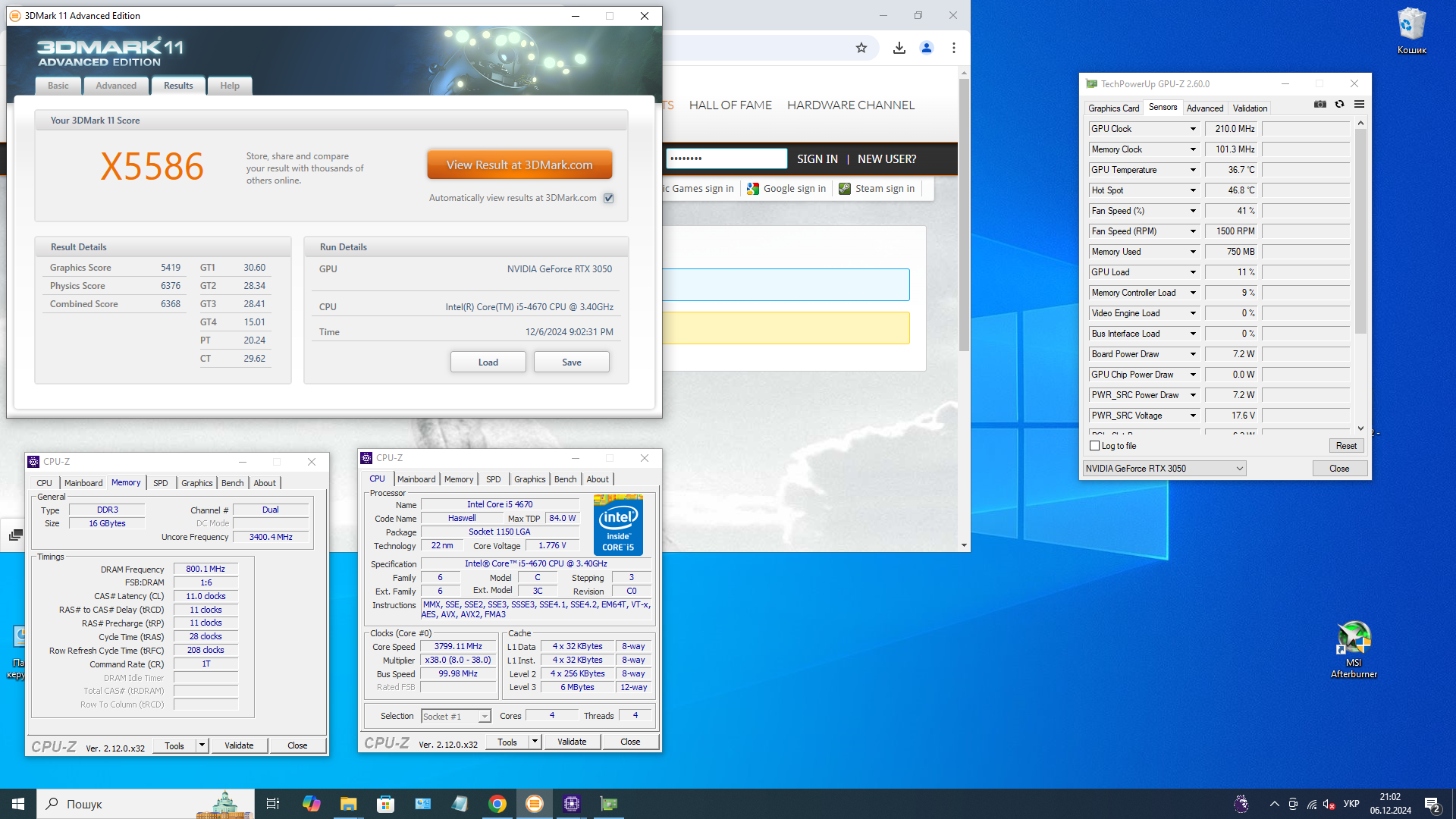
Task: Click Tools button in CPU-Z processor window
Action: (507, 742)
